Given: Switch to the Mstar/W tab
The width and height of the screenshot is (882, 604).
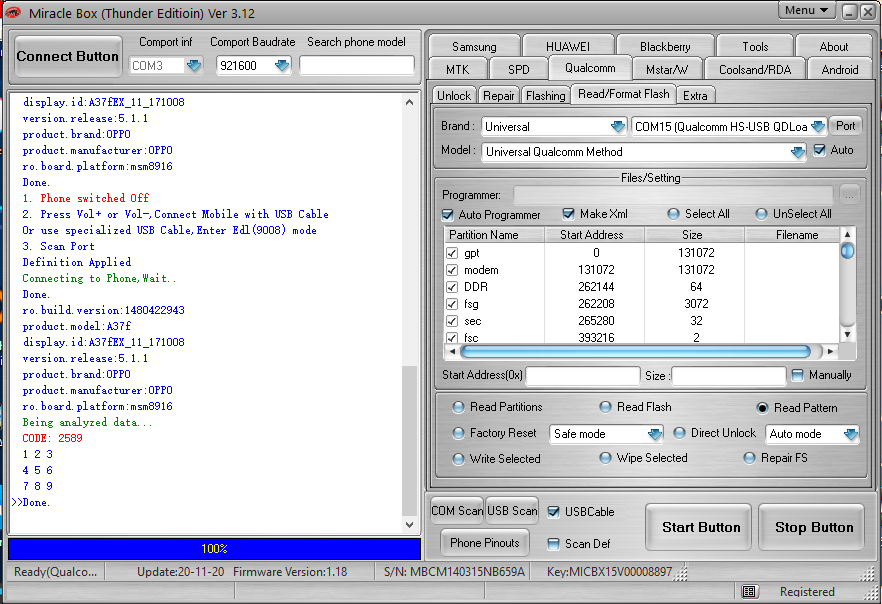Looking at the screenshot, I should pyautogui.click(x=667, y=69).
